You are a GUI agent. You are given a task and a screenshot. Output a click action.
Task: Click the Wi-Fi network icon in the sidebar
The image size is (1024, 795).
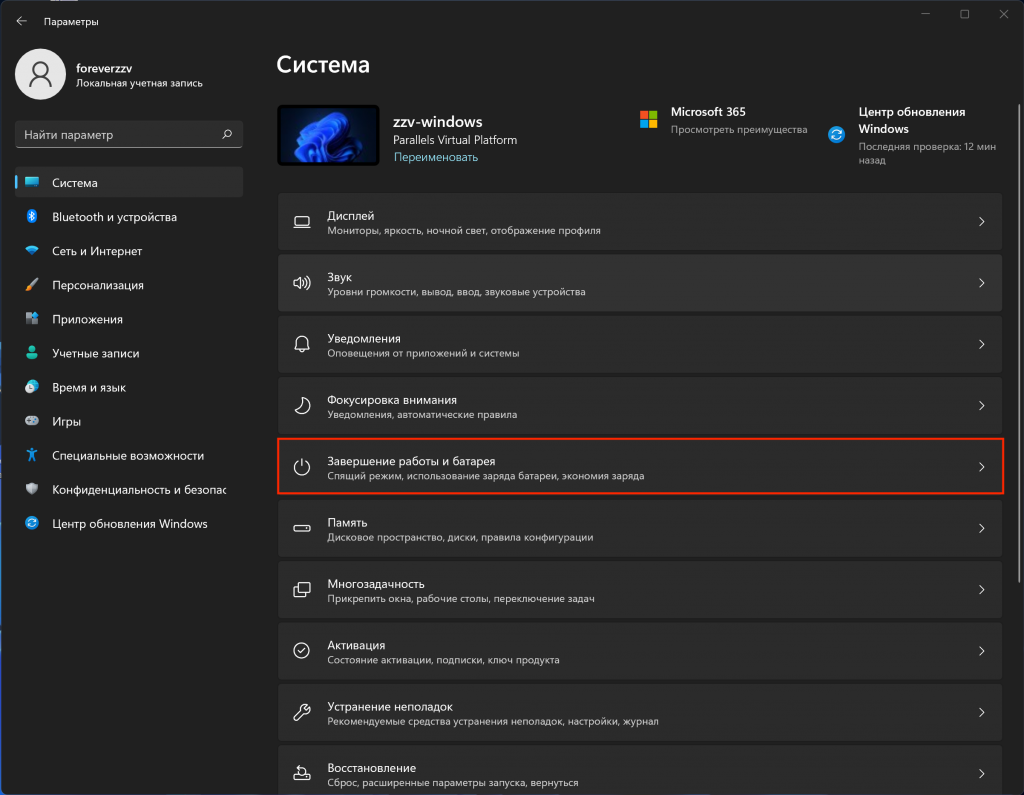32,250
